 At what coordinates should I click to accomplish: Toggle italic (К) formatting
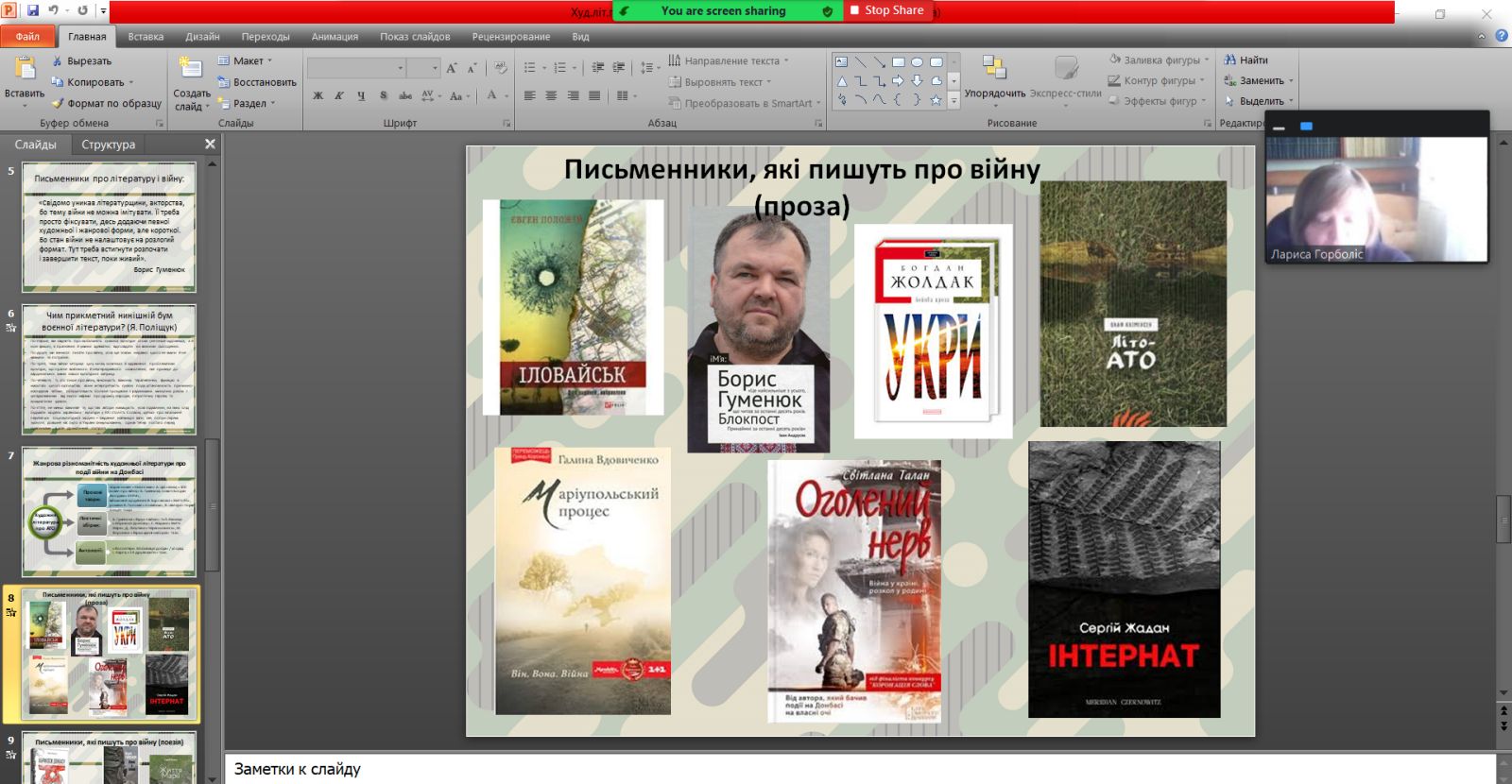click(x=338, y=95)
